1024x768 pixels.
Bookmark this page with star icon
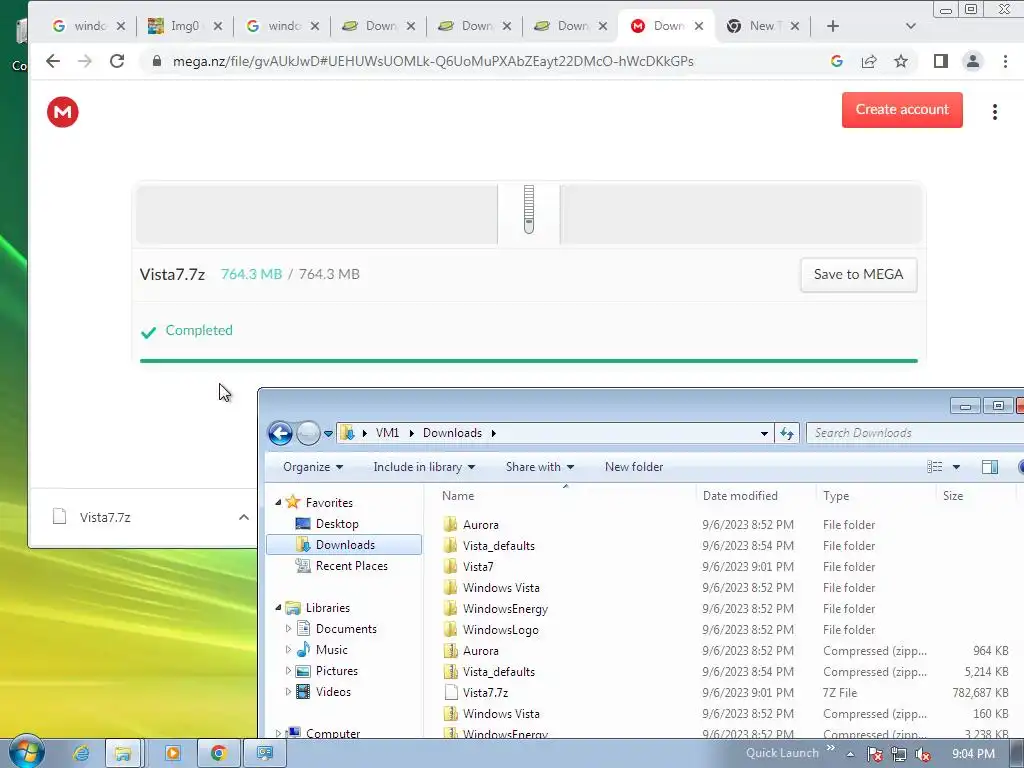coord(901,61)
